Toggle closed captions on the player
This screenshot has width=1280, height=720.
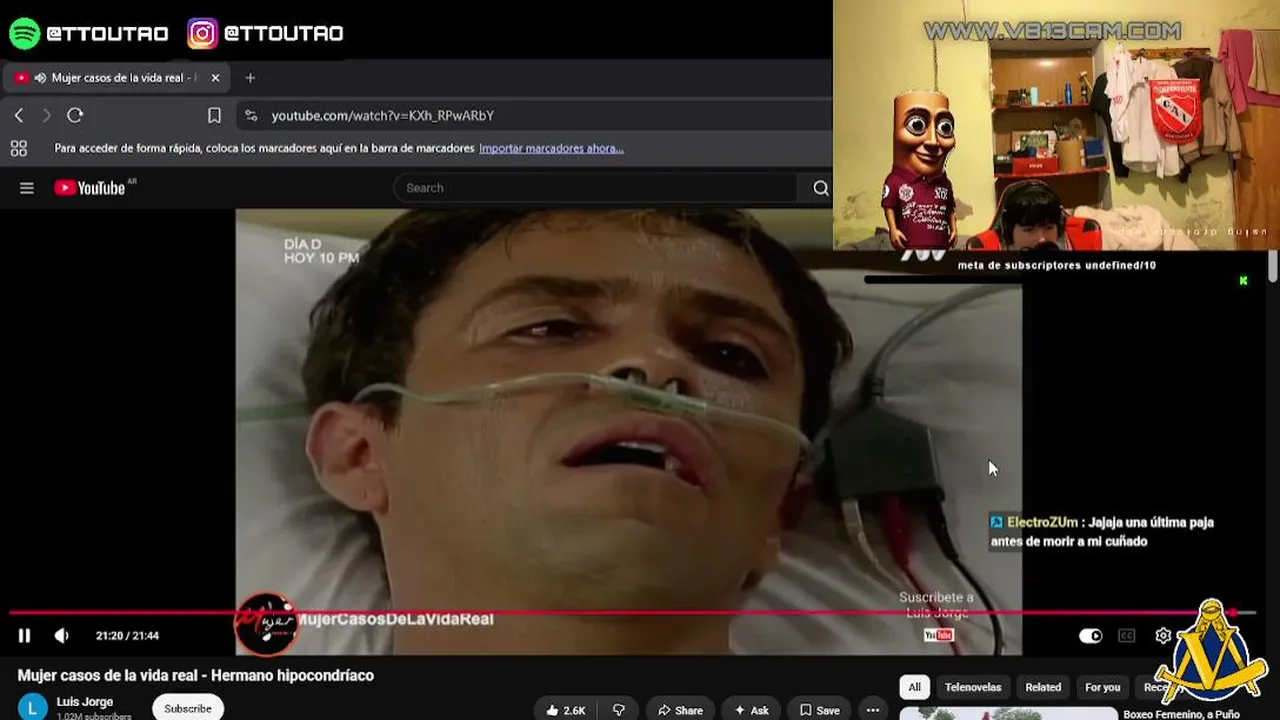(1127, 636)
